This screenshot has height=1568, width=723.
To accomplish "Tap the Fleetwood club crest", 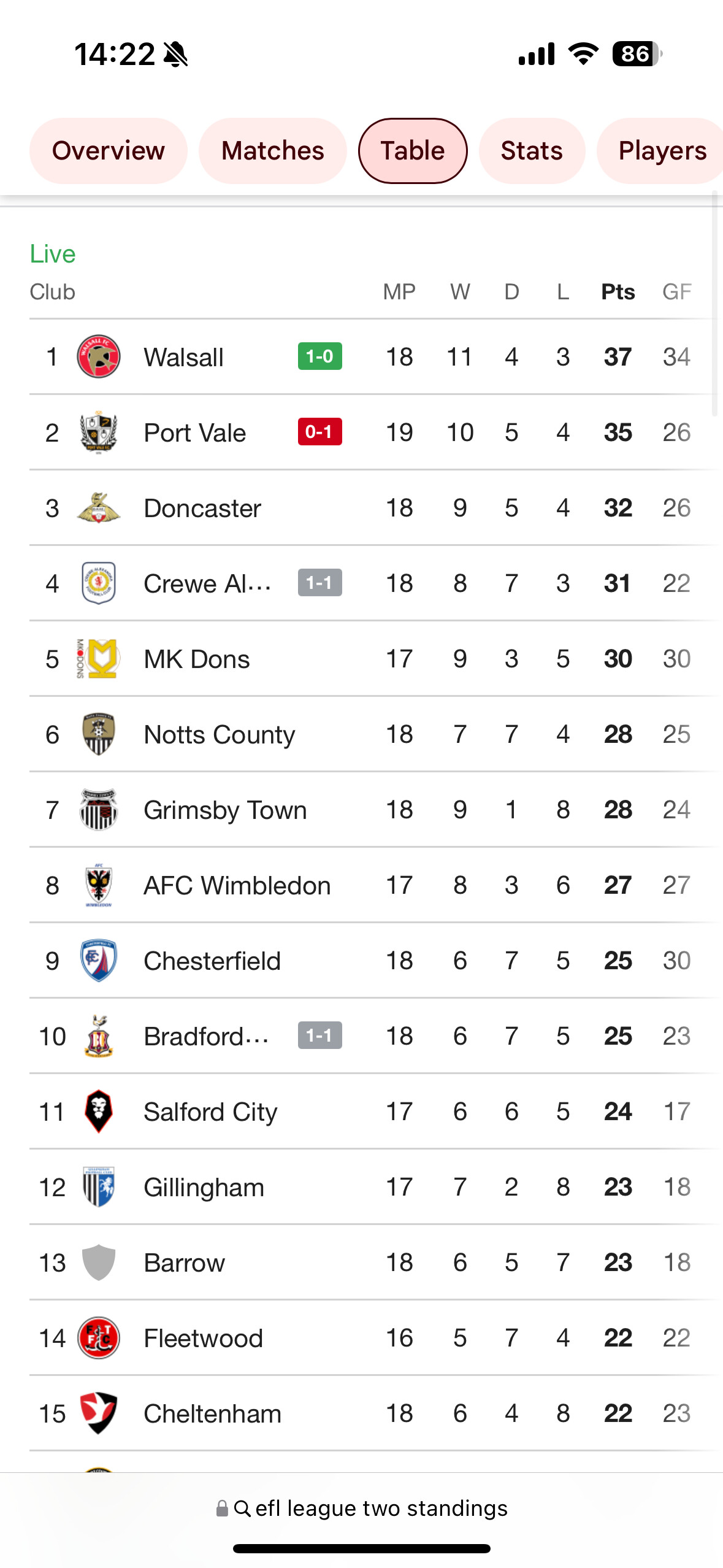I will point(98,1337).
